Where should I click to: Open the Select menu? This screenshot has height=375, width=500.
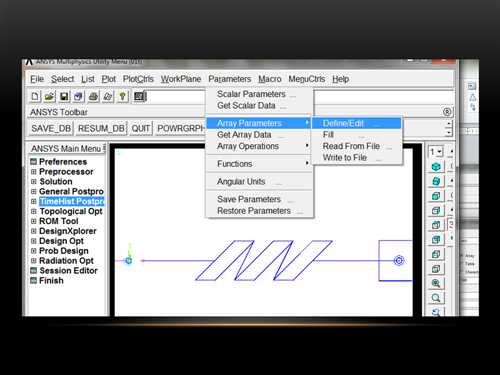point(62,79)
